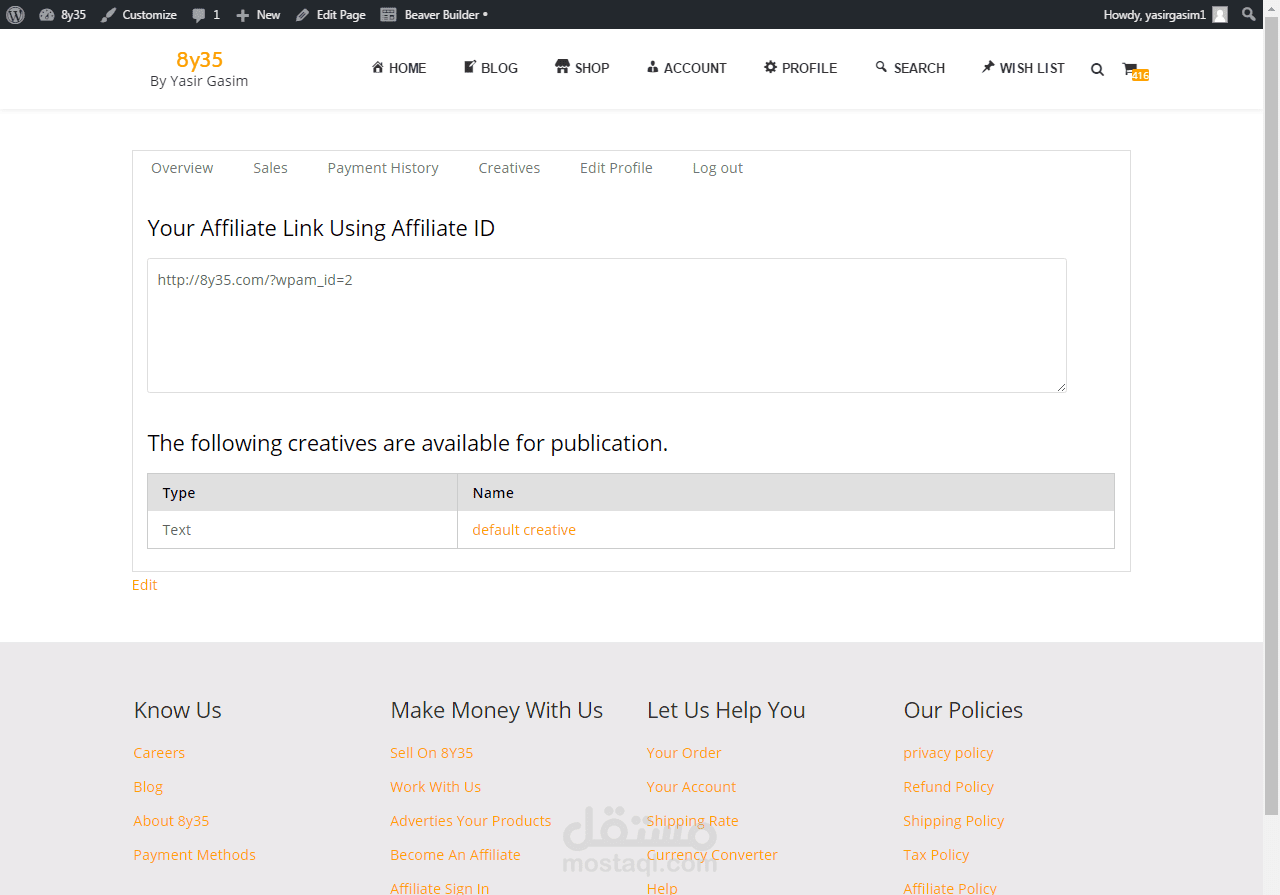1280x895 pixels.
Task: Launch Beaver Builder from admin bar
Action: point(434,14)
